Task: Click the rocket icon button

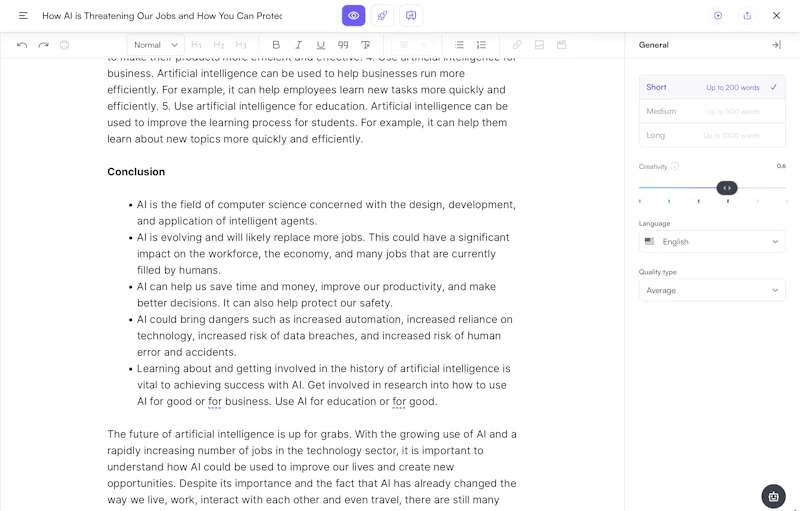Action: tap(382, 16)
